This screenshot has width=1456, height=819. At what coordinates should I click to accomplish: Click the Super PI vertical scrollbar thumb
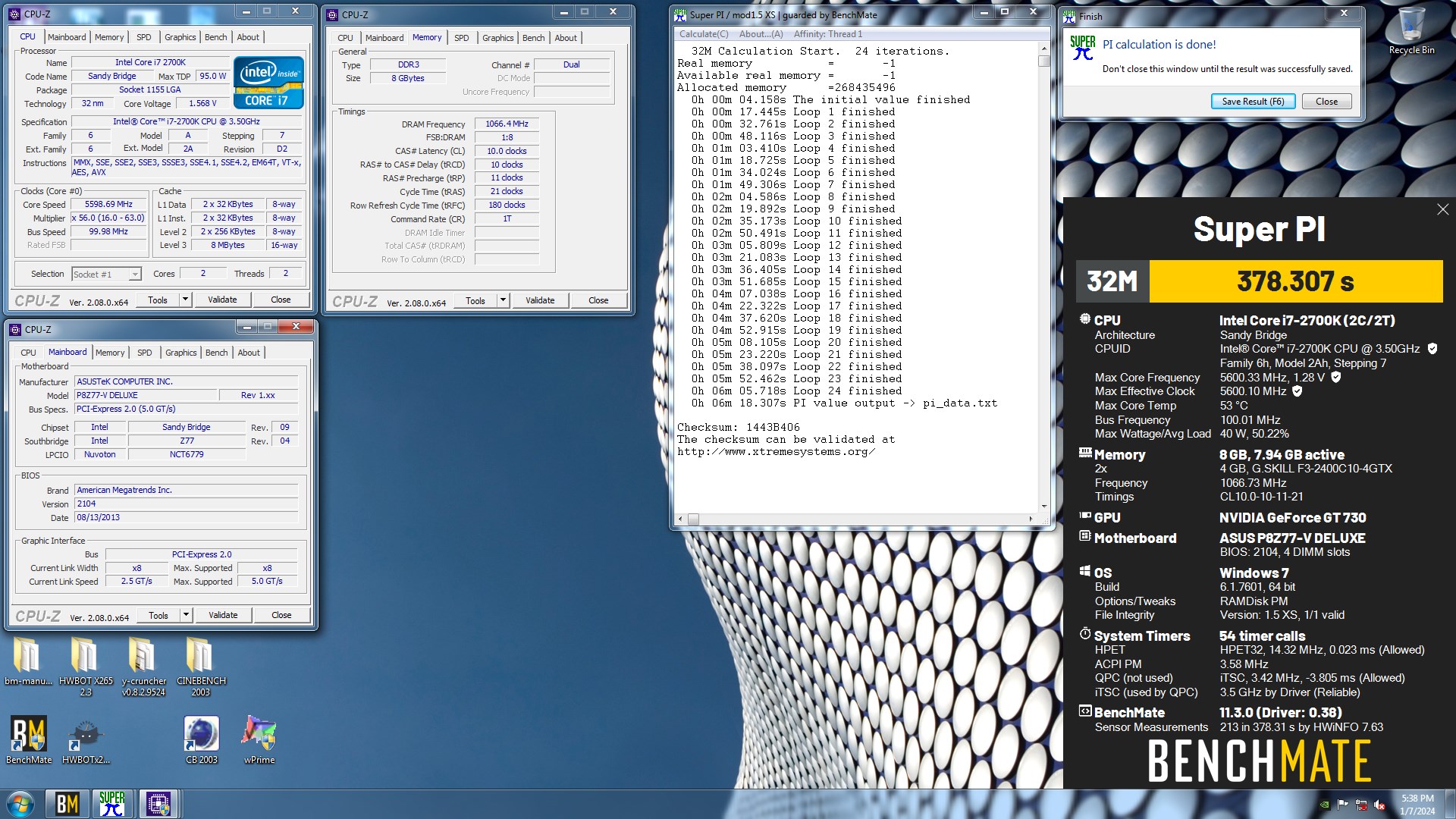[x=1044, y=61]
